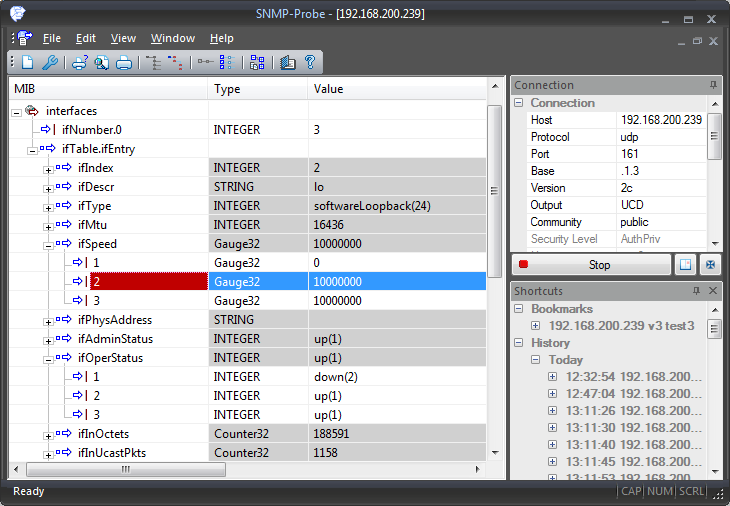Click the horizontal scrollbar thumb of MIB table

[126, 469]
